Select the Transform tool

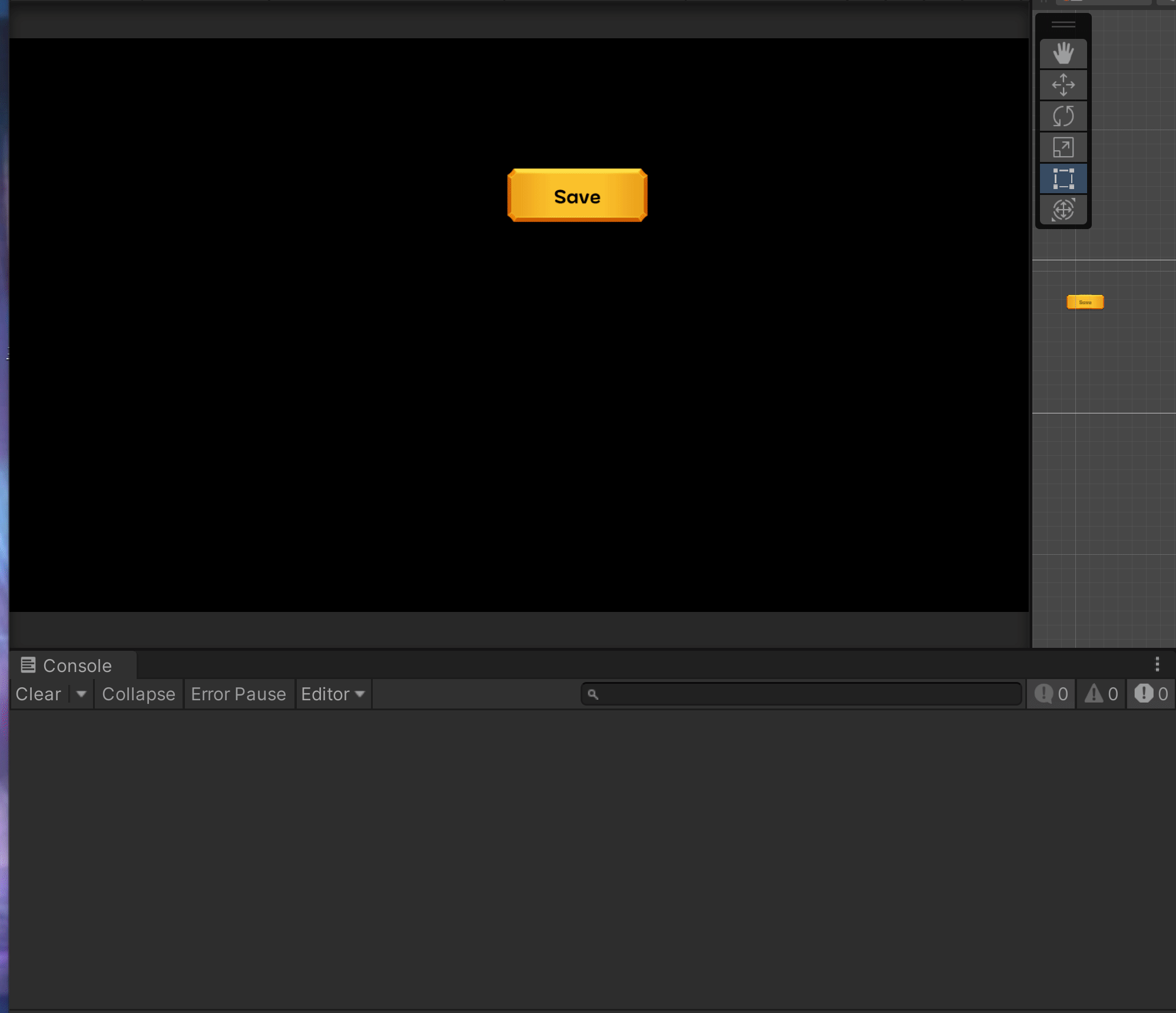[1063, 210]
